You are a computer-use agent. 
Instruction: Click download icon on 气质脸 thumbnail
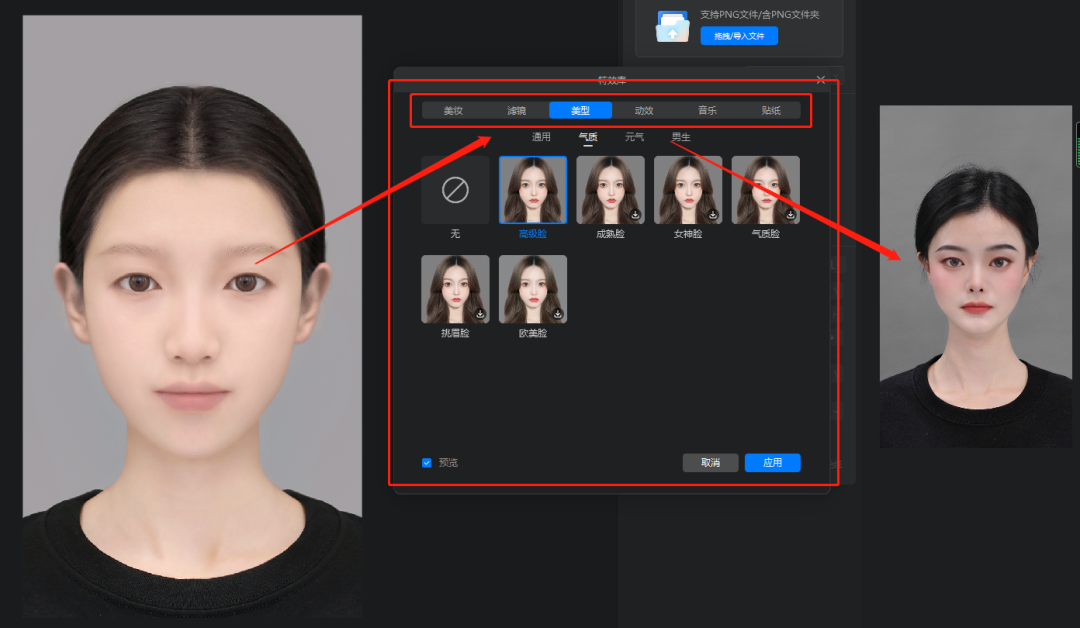click(x=790, y=214)
